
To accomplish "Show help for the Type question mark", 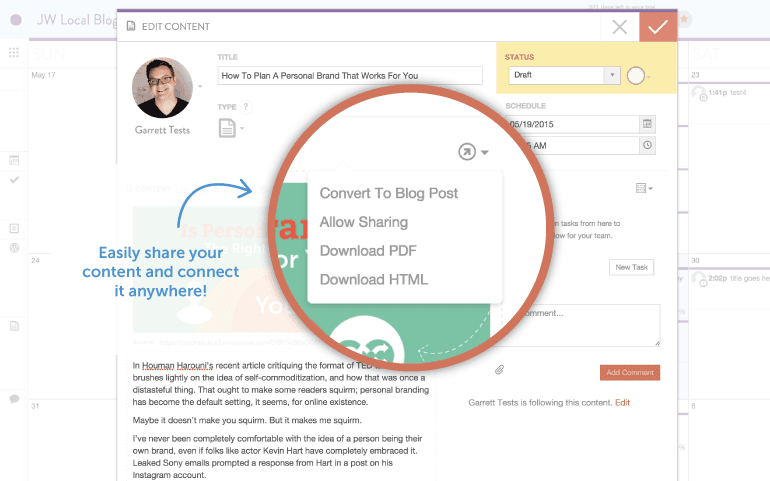I will tap(246, 107).
